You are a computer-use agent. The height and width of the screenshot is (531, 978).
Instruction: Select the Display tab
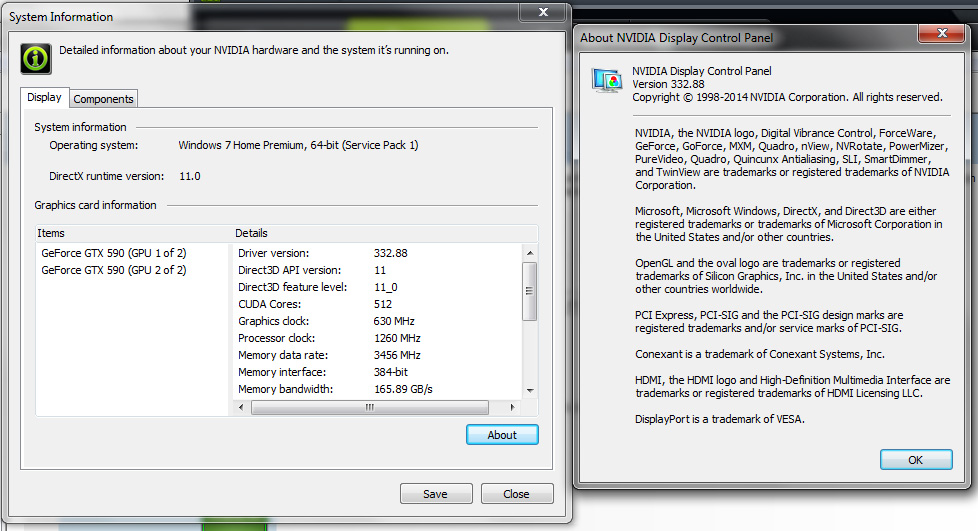coord(44,97)
